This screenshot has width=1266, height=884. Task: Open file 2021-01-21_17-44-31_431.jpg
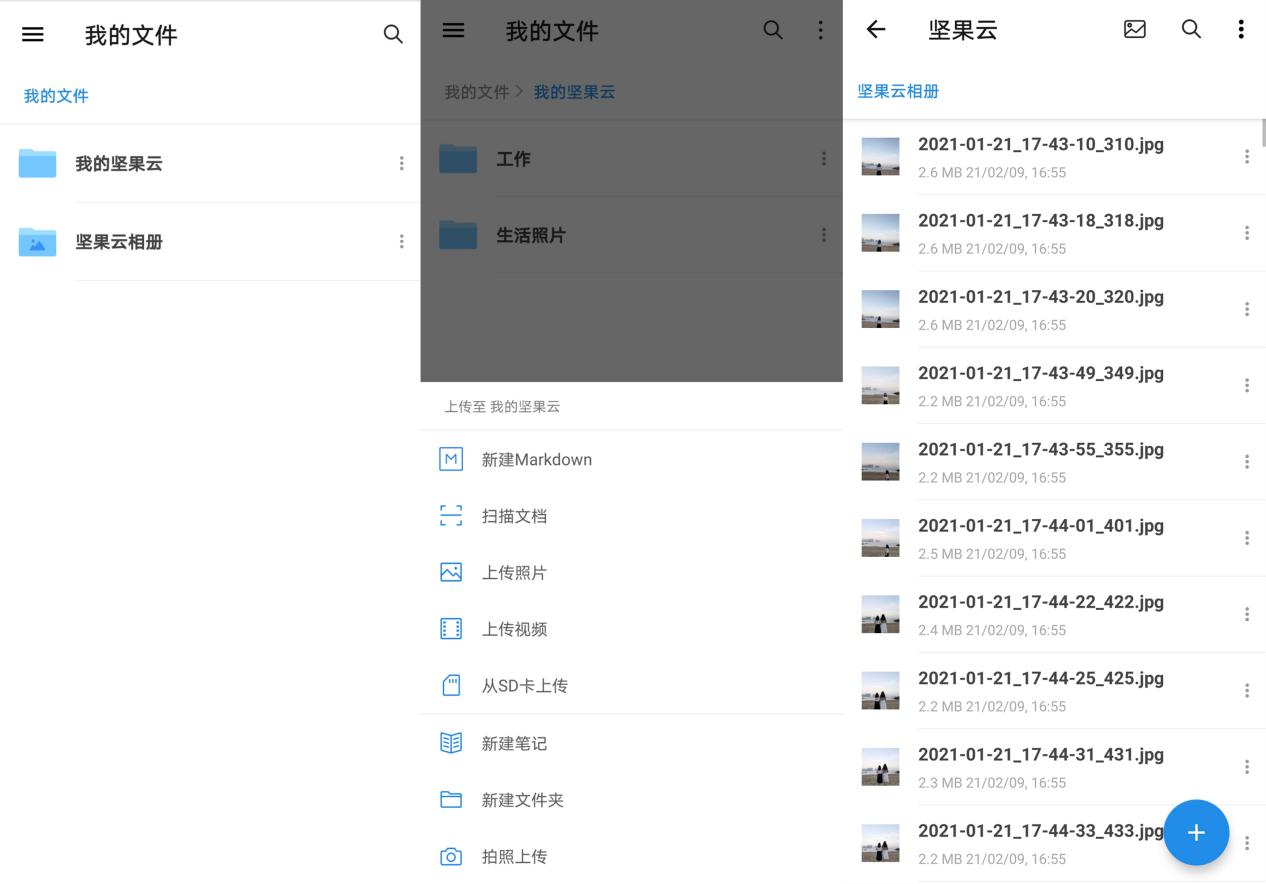pos(1054,767)
